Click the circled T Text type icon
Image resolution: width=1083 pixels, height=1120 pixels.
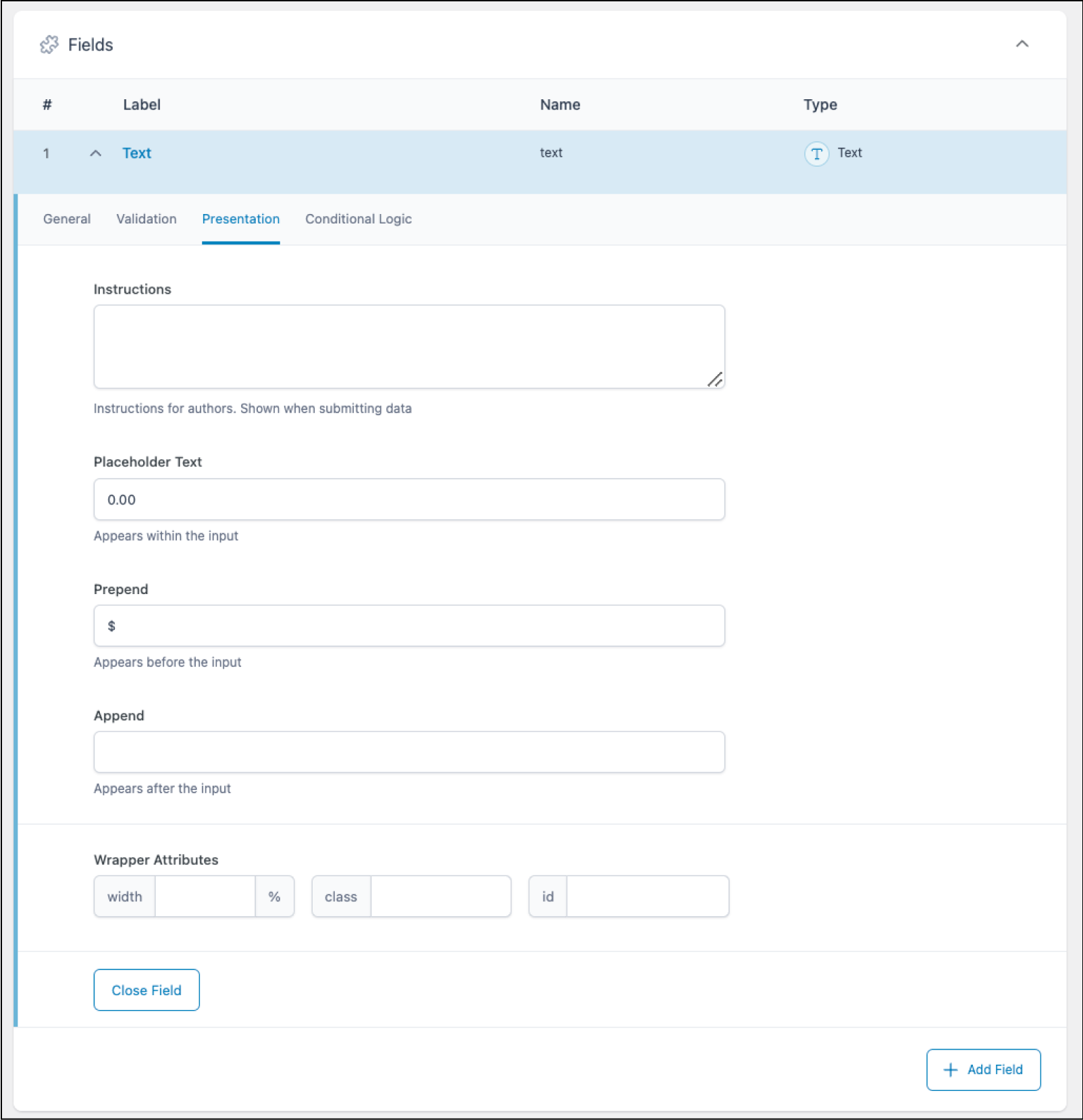pyautogui.click(x=817, y=153)
